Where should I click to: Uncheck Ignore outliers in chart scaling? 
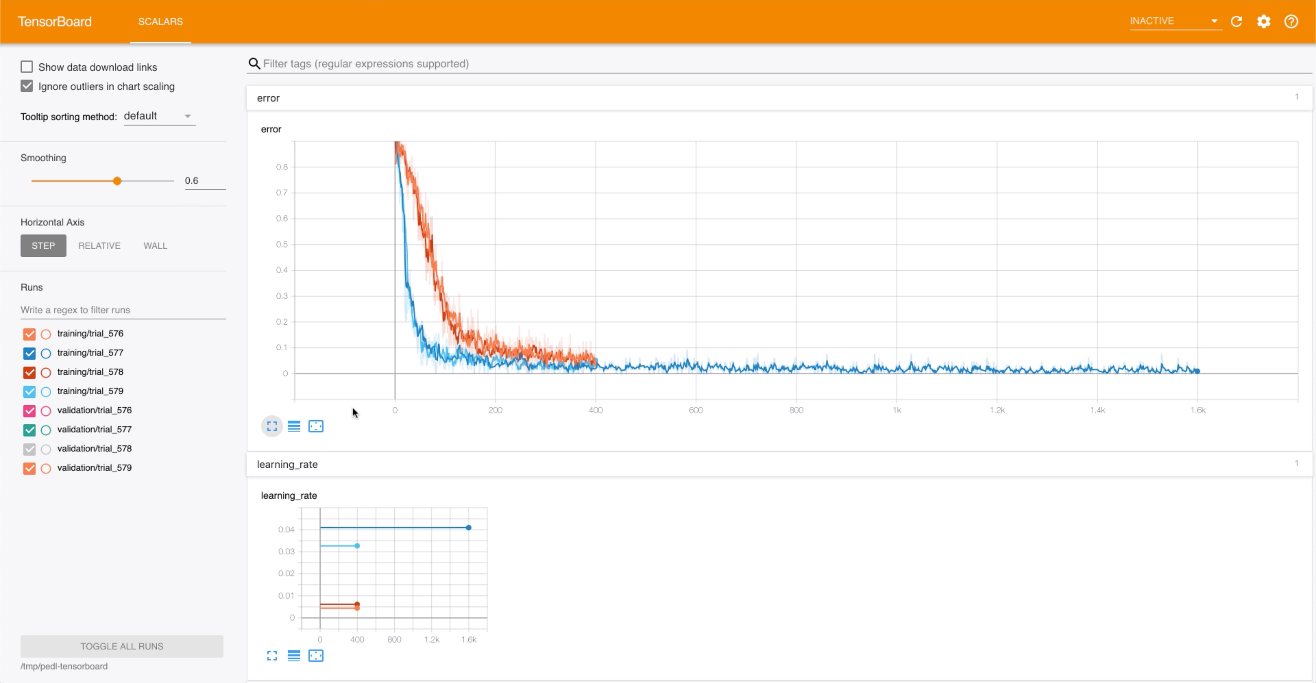click(x=27, y=86)
